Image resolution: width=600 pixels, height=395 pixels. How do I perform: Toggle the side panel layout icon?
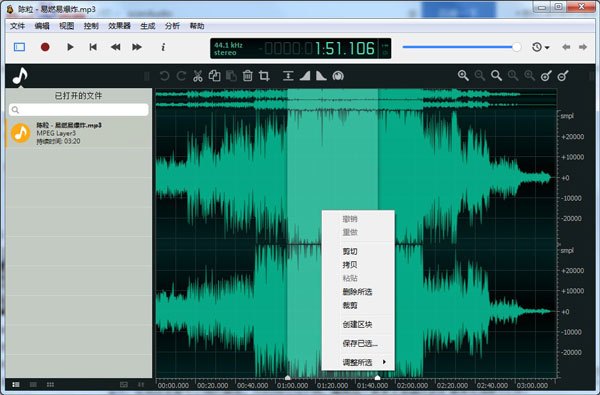[20, 47]
